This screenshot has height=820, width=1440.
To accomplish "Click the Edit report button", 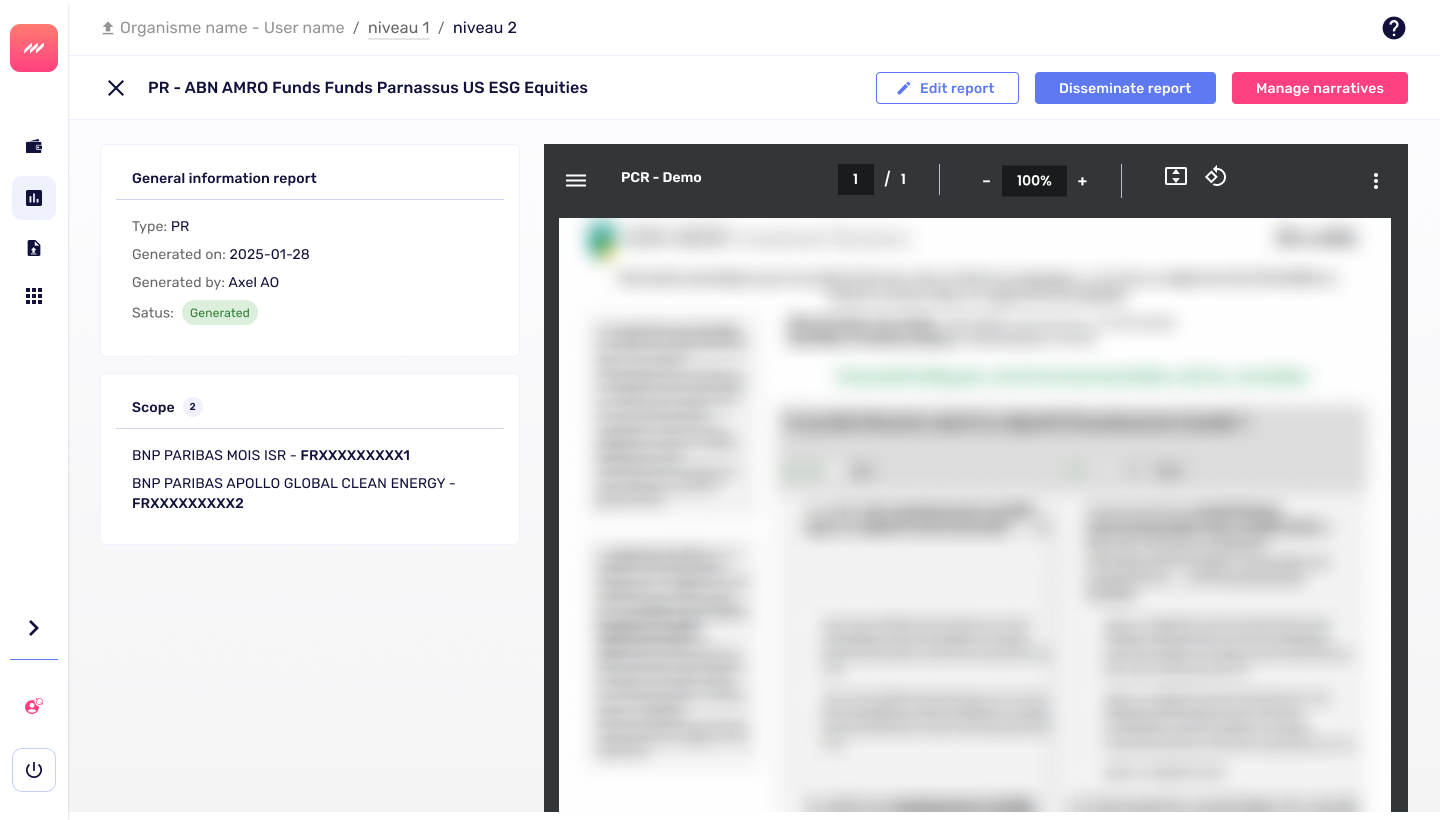I will 947,88.
